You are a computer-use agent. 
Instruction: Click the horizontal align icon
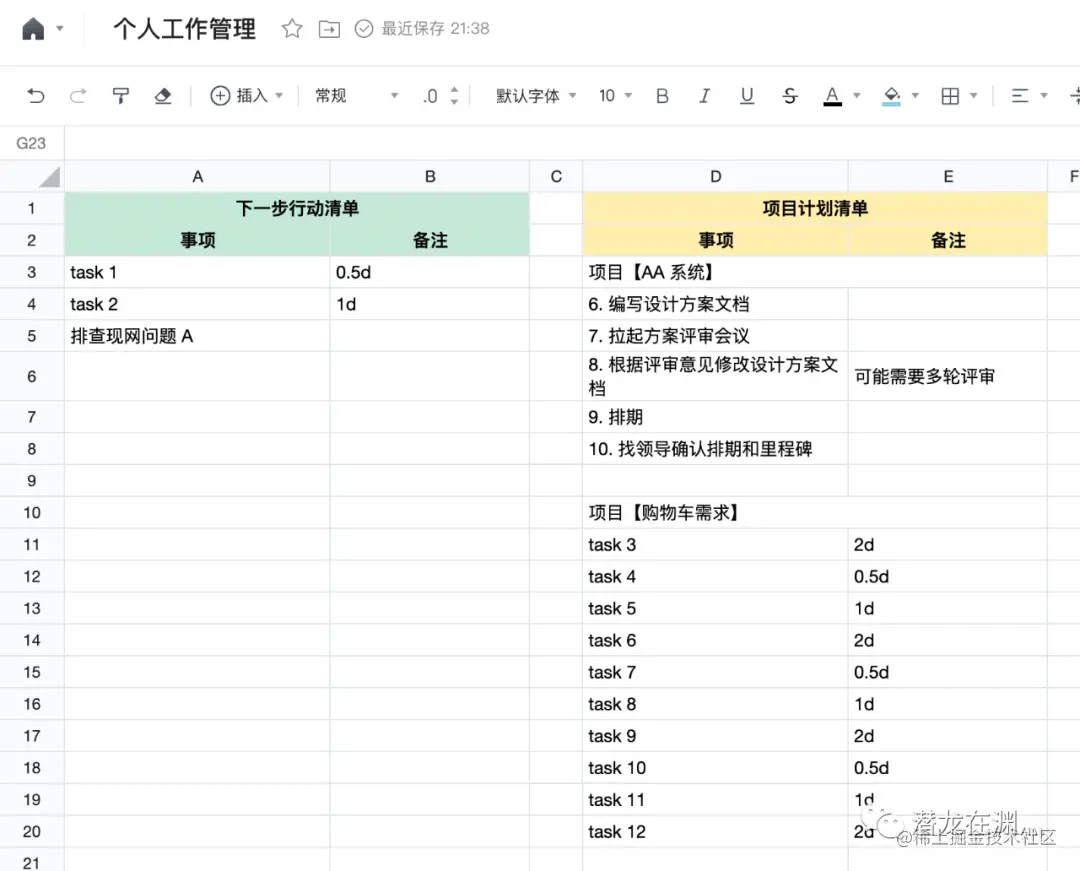coord(1020,96)
